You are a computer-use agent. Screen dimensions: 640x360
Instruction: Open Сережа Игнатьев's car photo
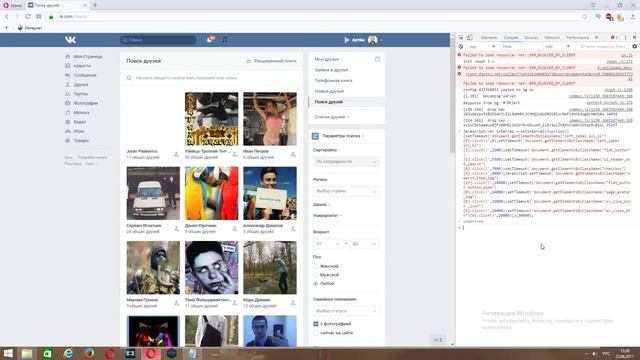pyautogui.click(x=153, y=193)
